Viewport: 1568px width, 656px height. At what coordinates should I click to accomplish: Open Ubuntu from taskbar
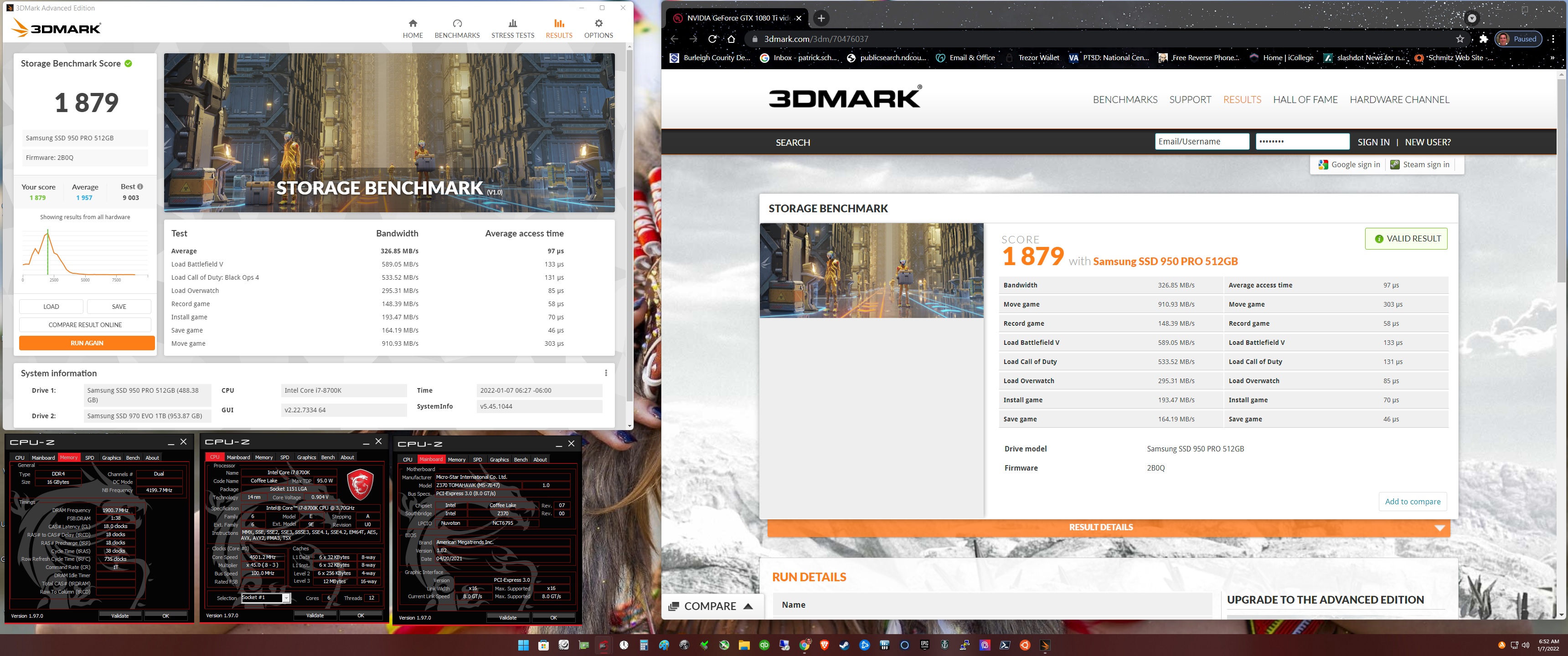click(1025, 645)
